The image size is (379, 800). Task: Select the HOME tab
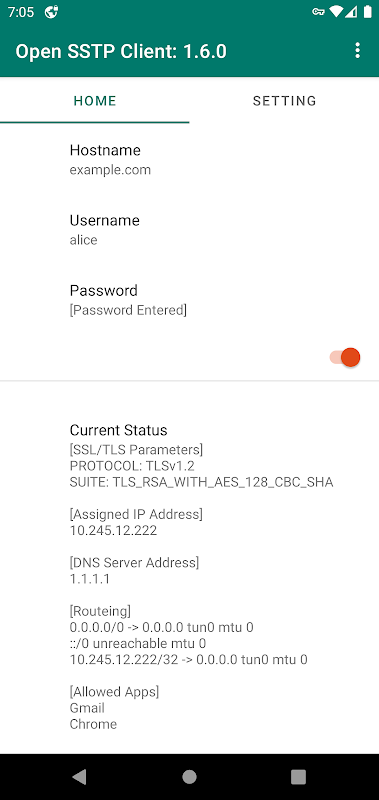[x=95, y=101]
